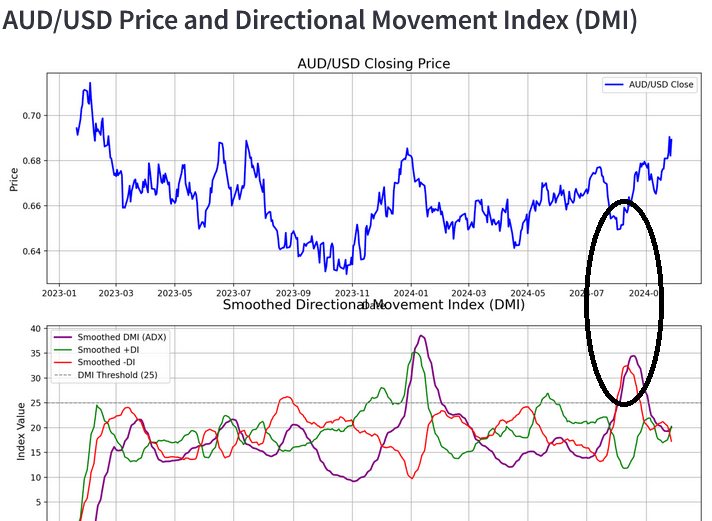Click the AUD/USD Closing Price chart title

tap(374, 64)
